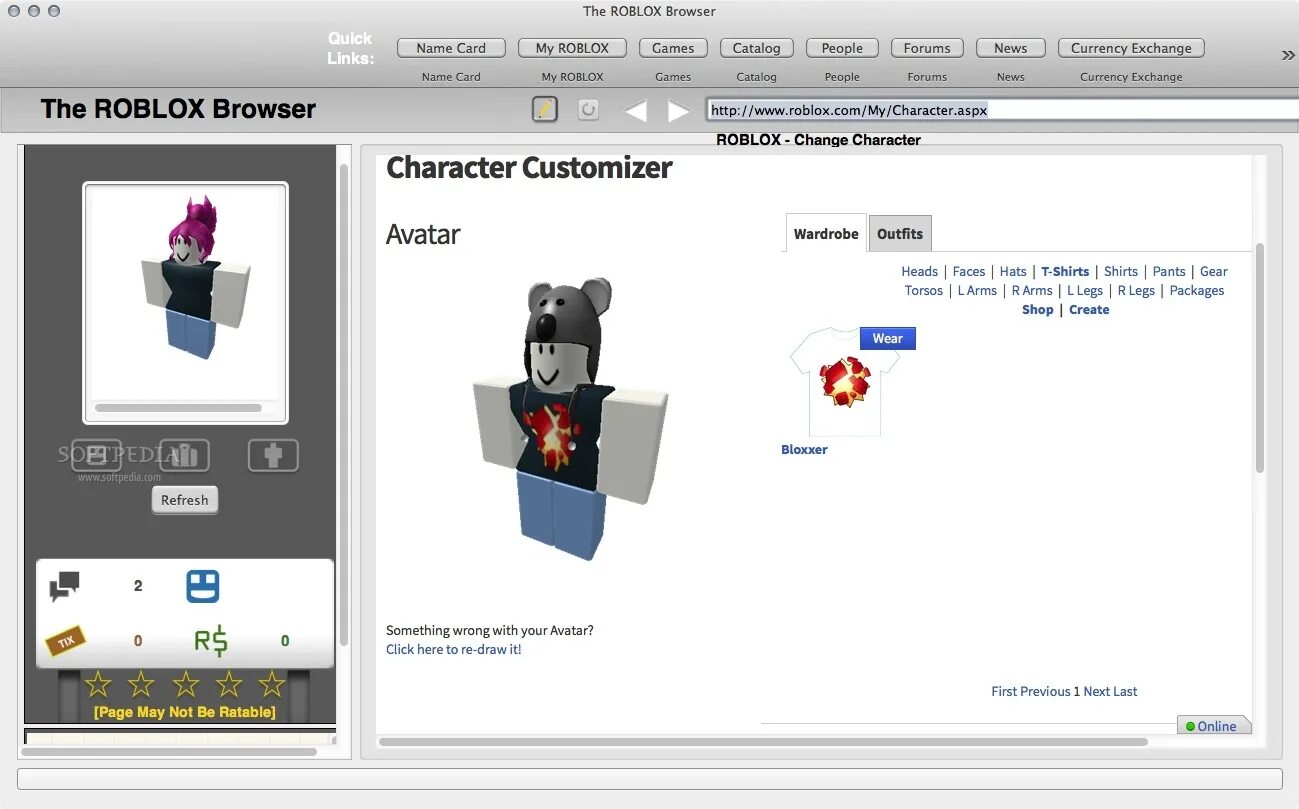This screenshot has height=809, width=1299.
Task: Open the Bloxxer item name link
Action: click(804, 449)
